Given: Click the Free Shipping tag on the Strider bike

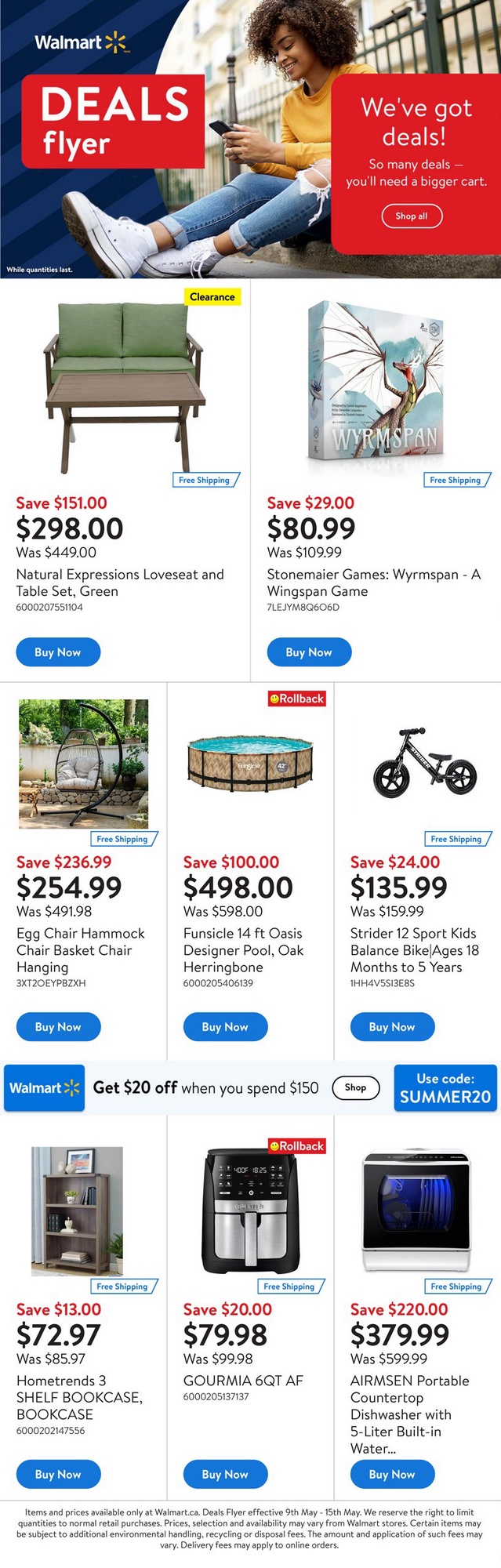Looking at the screenshot, I should coord(456,839).
